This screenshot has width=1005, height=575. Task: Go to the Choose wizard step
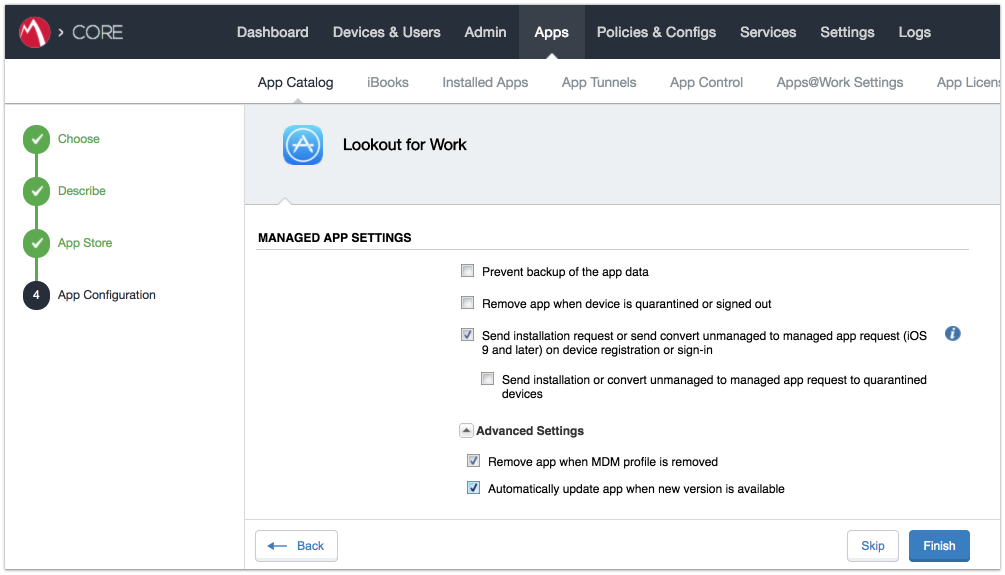[x=79, y=139]
